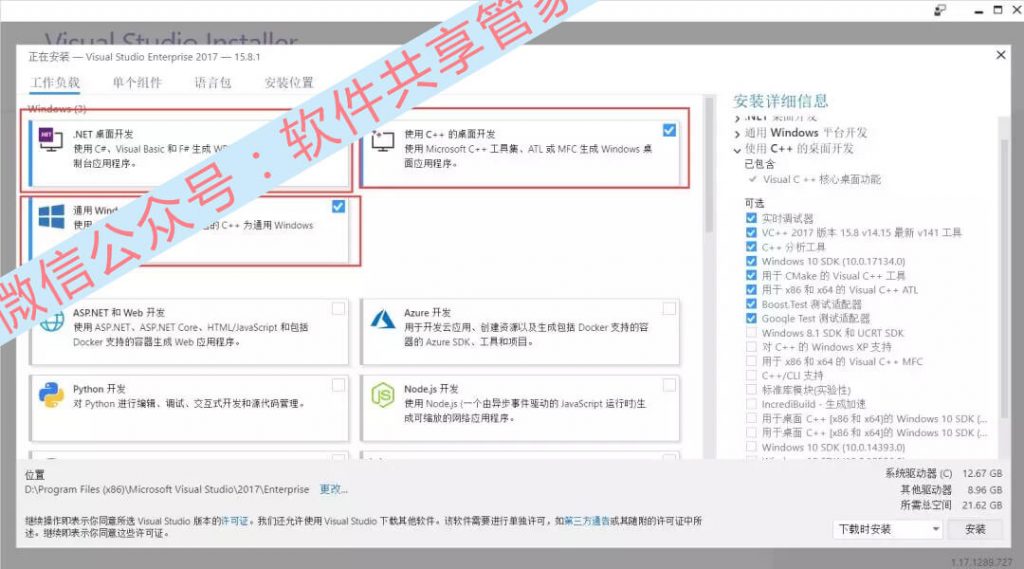The width and height of the screenshot is (1024, 569).
Task: Check 对 C++ 的 Windows XP 支持
Action: click(x=751, y=347)
